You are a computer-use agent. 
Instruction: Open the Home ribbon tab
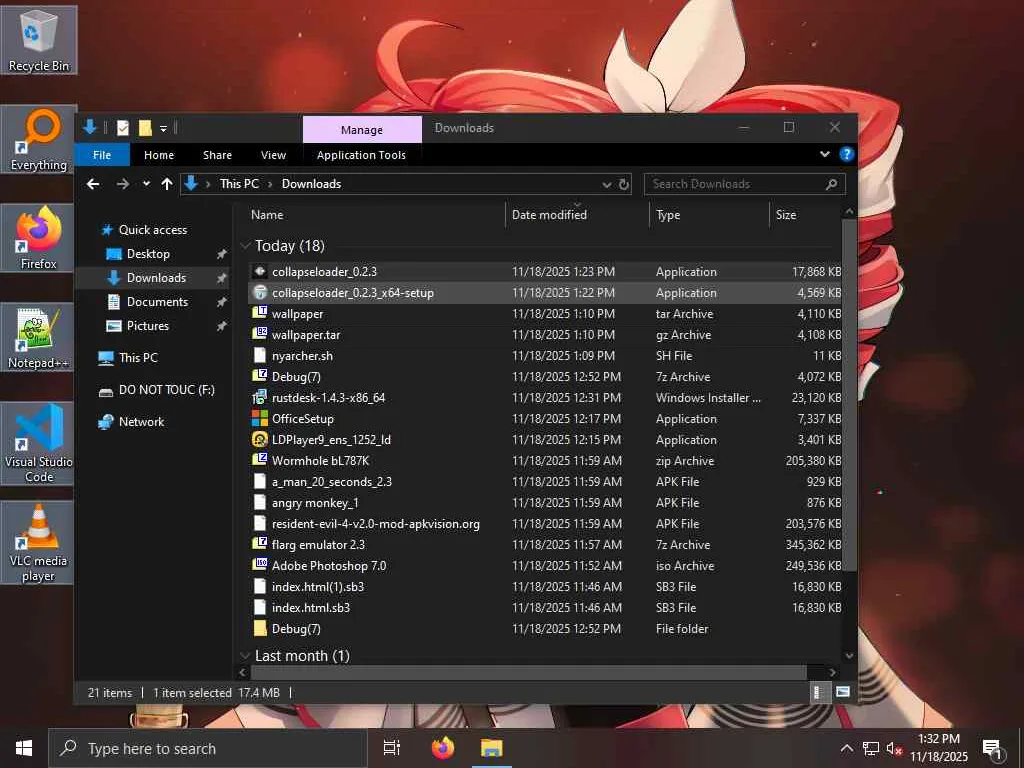click(159, 155)
